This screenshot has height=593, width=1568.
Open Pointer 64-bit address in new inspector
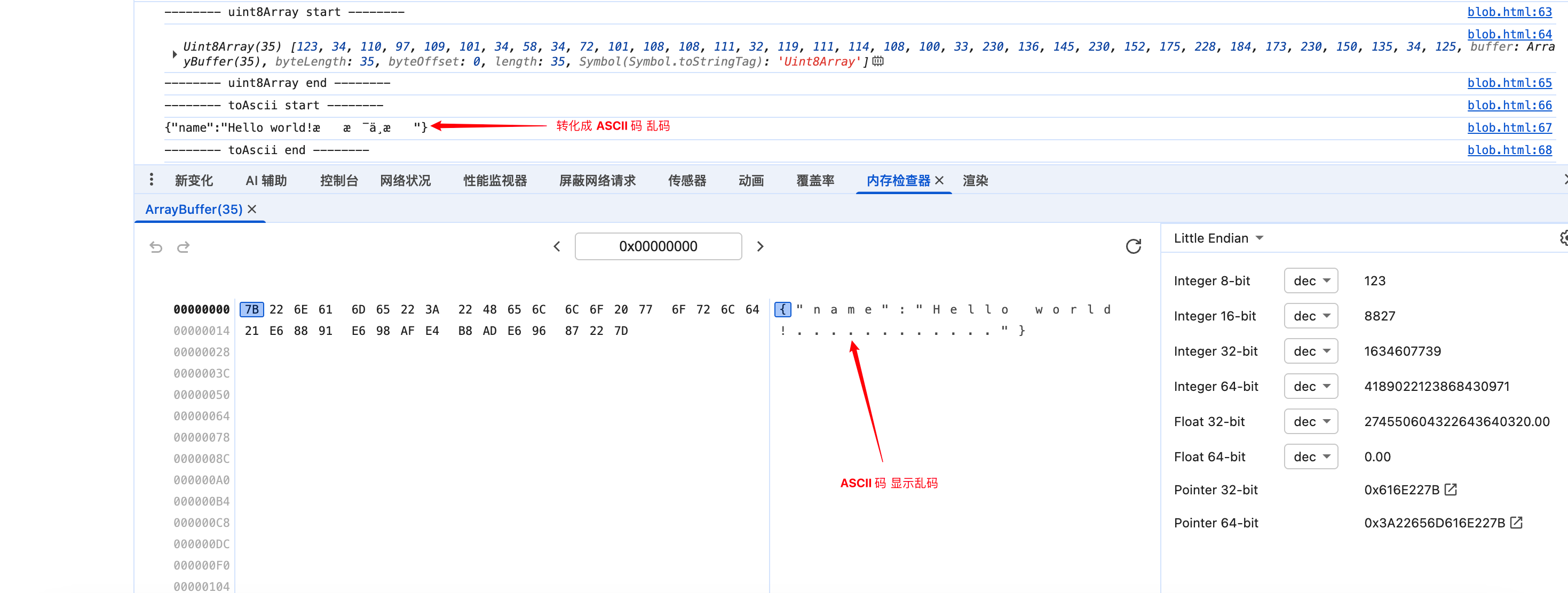tap(1515, 522)
